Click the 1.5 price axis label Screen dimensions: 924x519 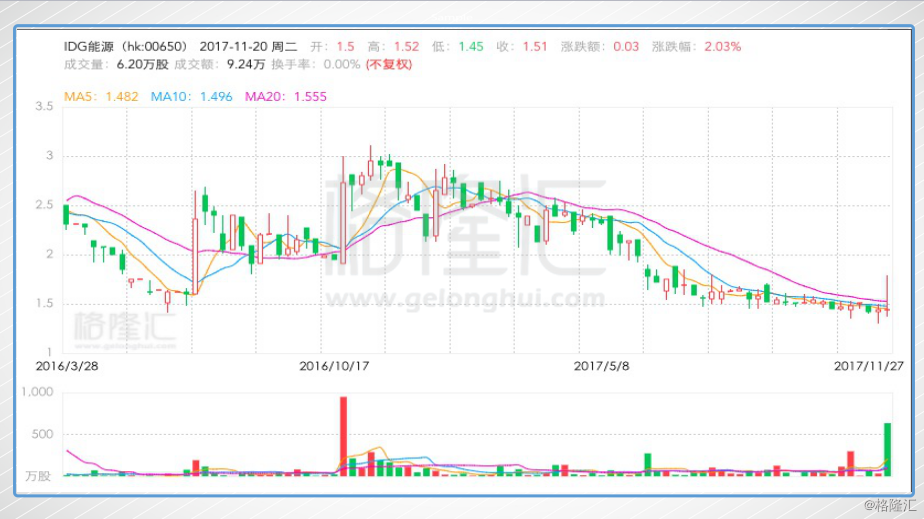pos(44,303)
